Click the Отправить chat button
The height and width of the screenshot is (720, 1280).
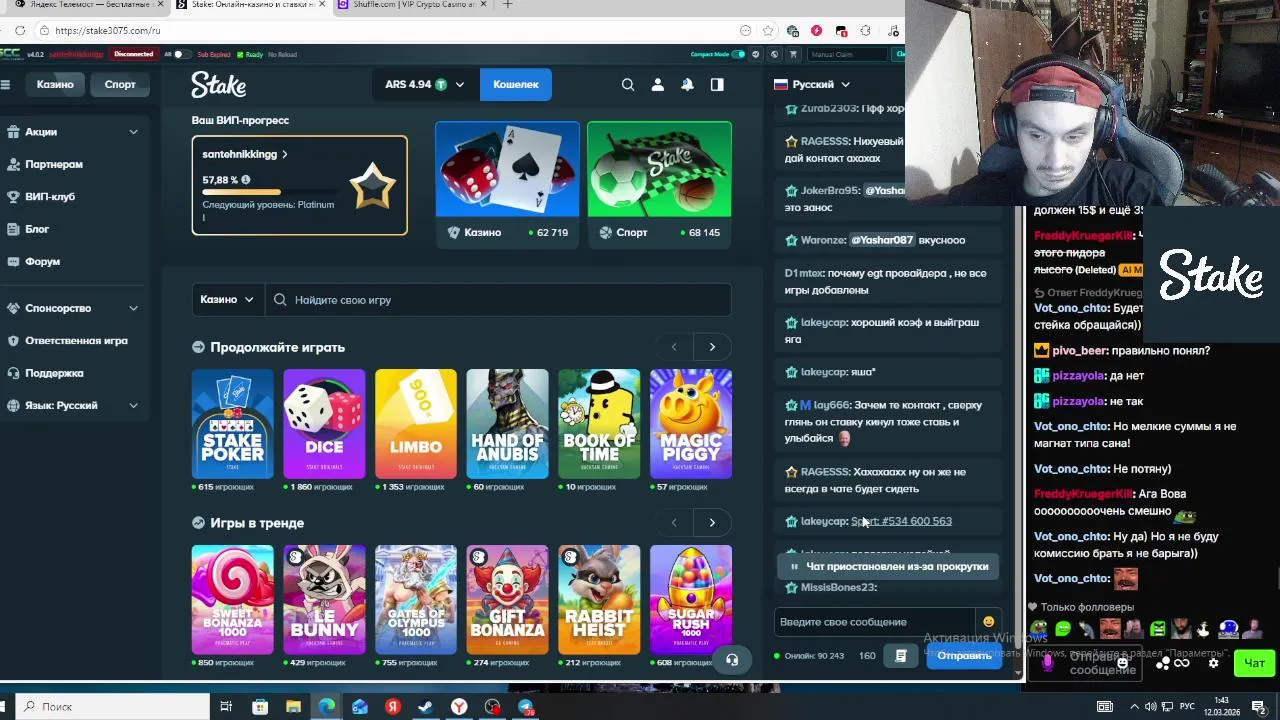coord(964,656)
